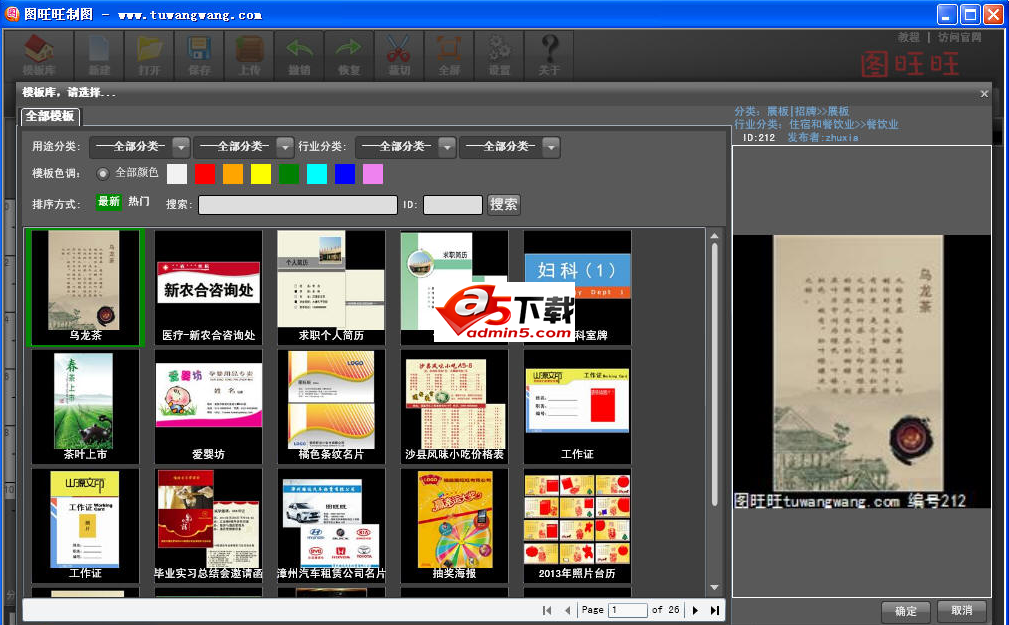
Task: Sort templates by 热门
Action: tap(139, 202)
